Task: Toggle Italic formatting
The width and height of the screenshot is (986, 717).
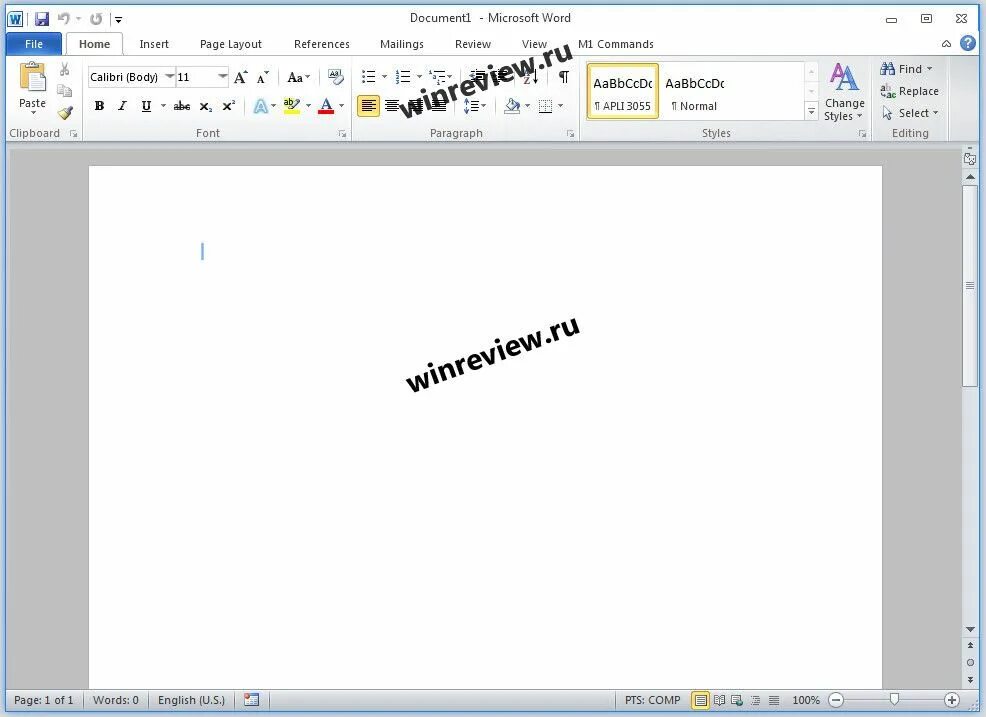Action: pos(123,106)
